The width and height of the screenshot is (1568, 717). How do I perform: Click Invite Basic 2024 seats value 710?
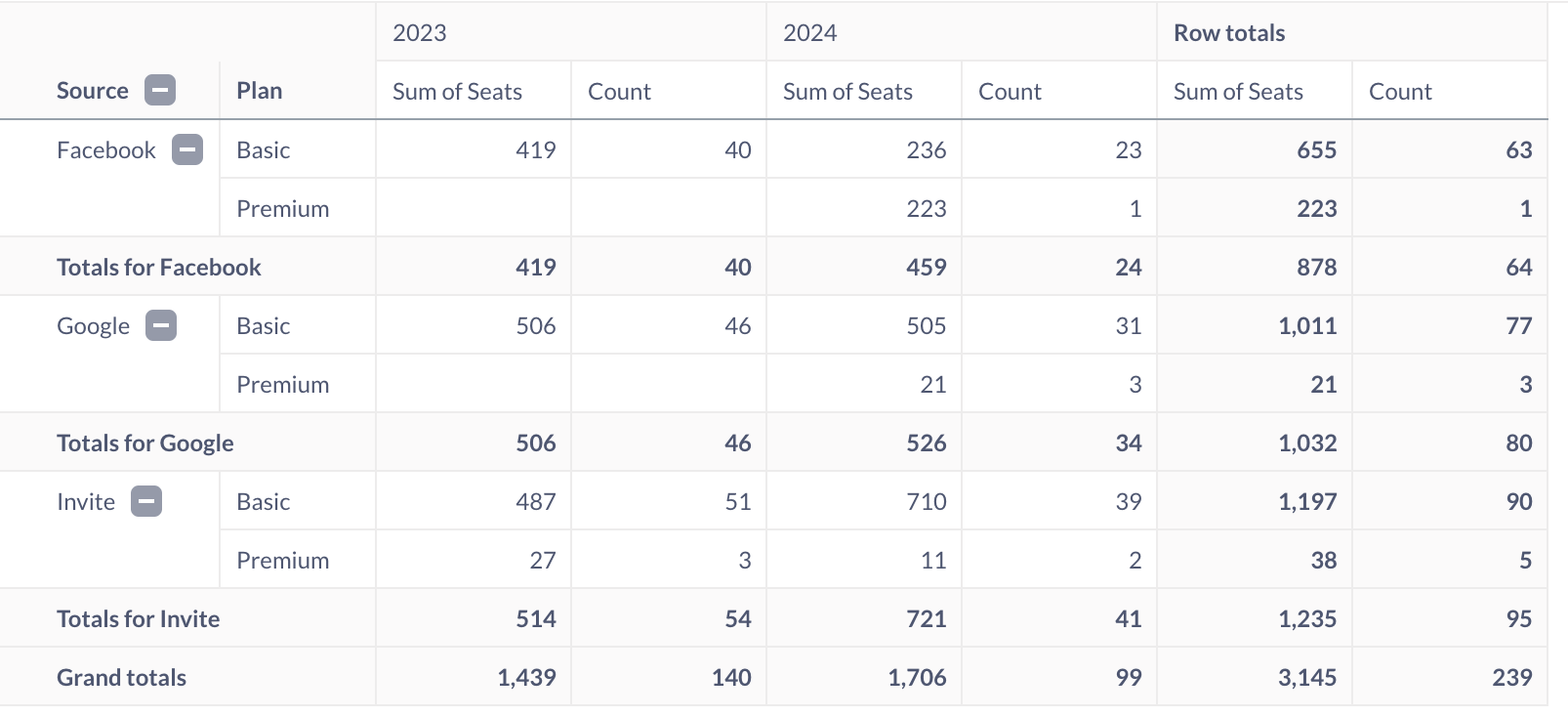(x=926, y=502)
